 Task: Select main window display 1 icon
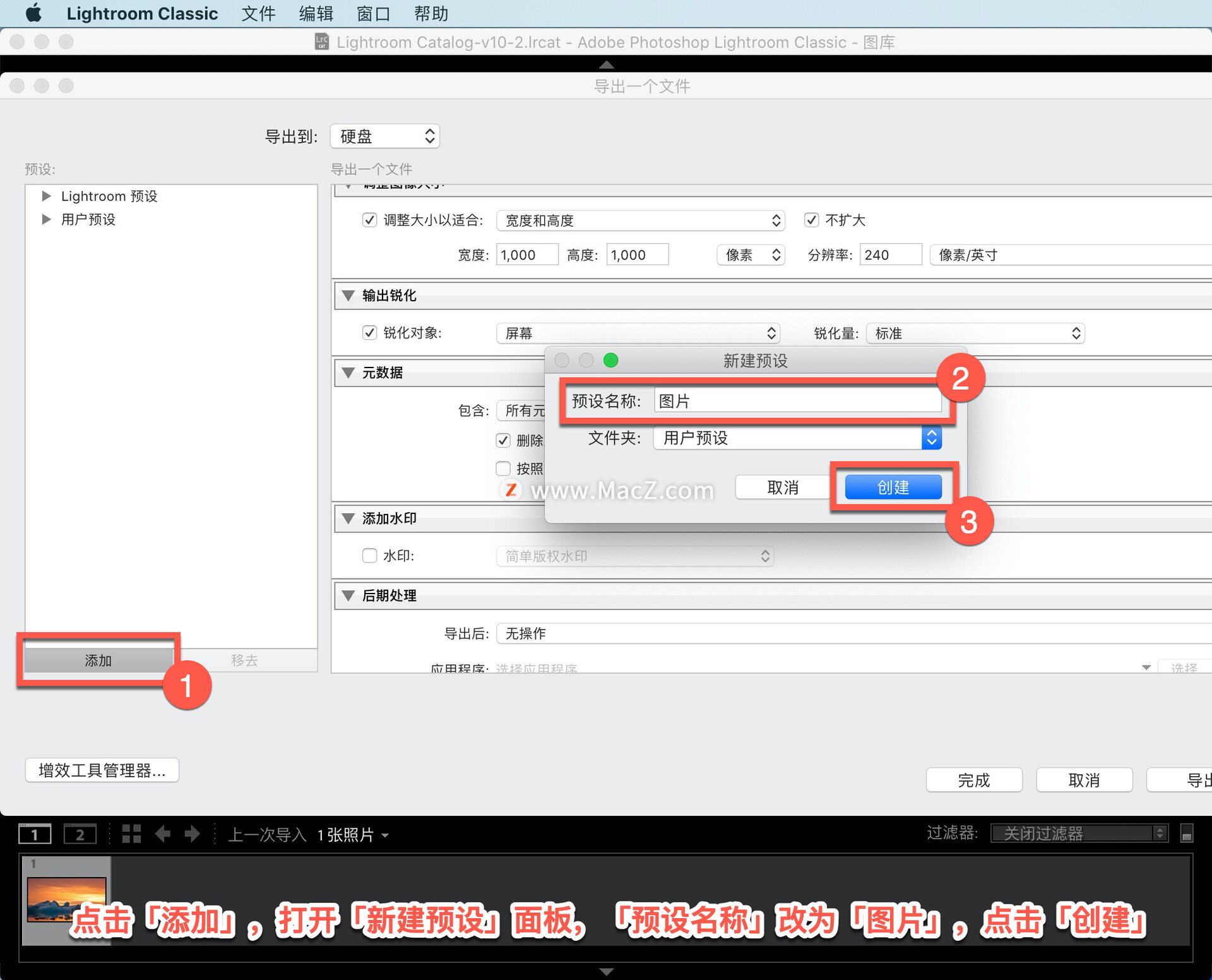click(x=35, y=834)
